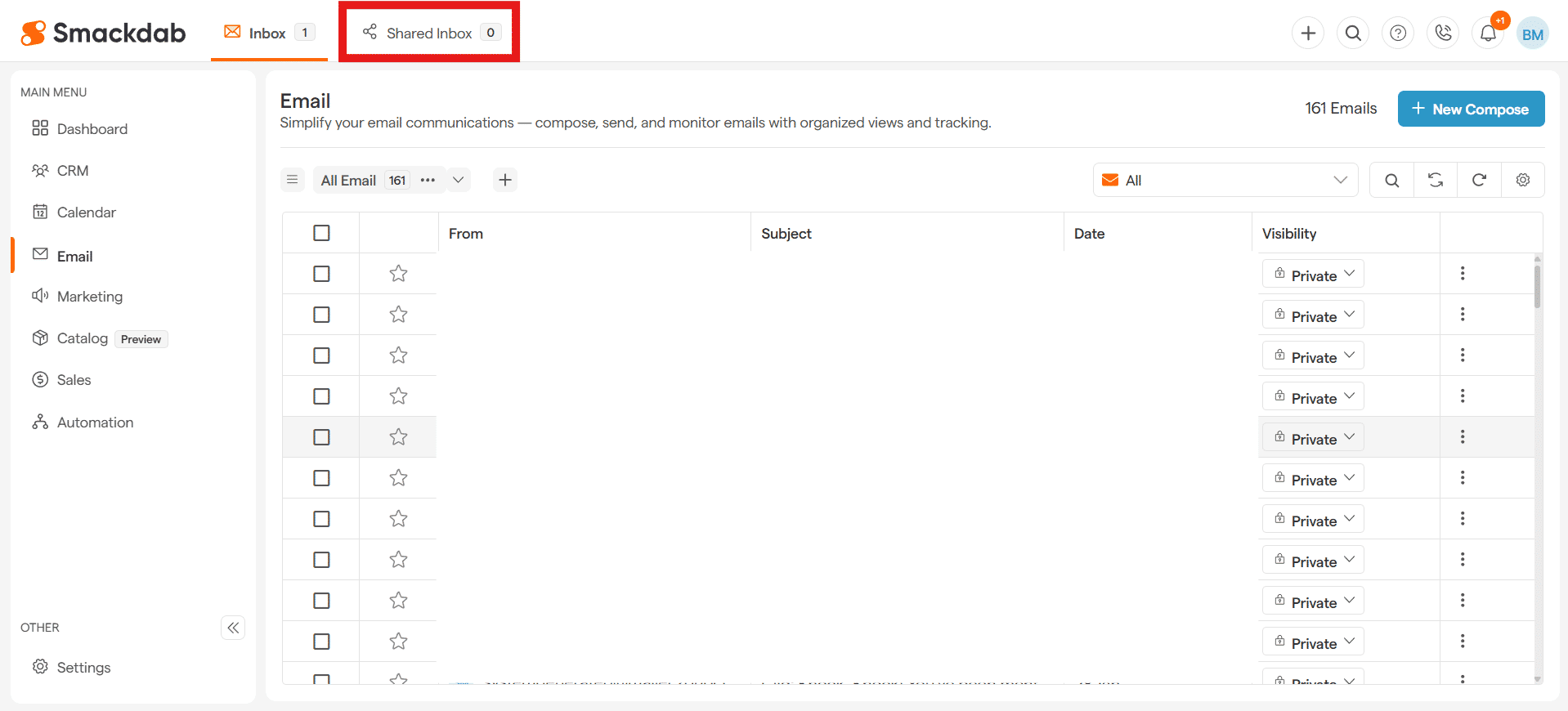Open the BM user avatar menu
Screen dimensions: 1568x711
pos(1532,34)
